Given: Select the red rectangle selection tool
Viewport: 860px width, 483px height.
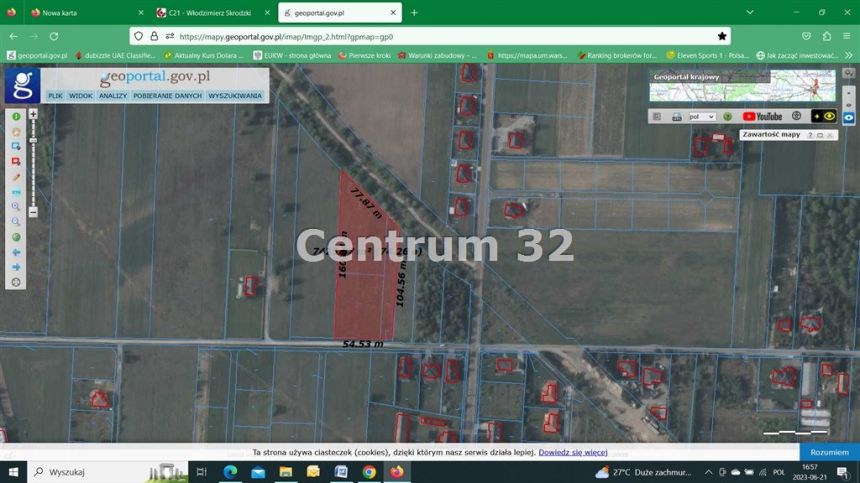Looking at the screenshot, I should 16,161.
